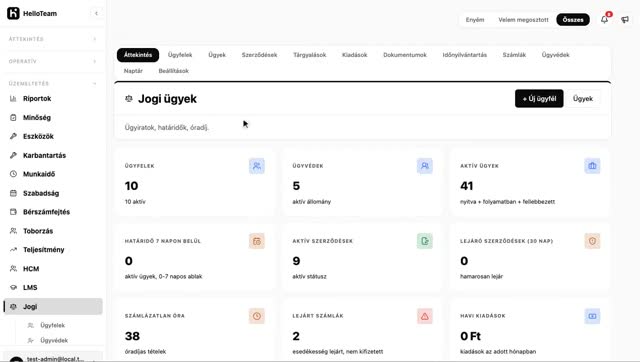Image resolution: width=640 pixels, height=362 pixels.
Task: Open Munkaidő in the sidebar
Action: (x=53, y=174)
